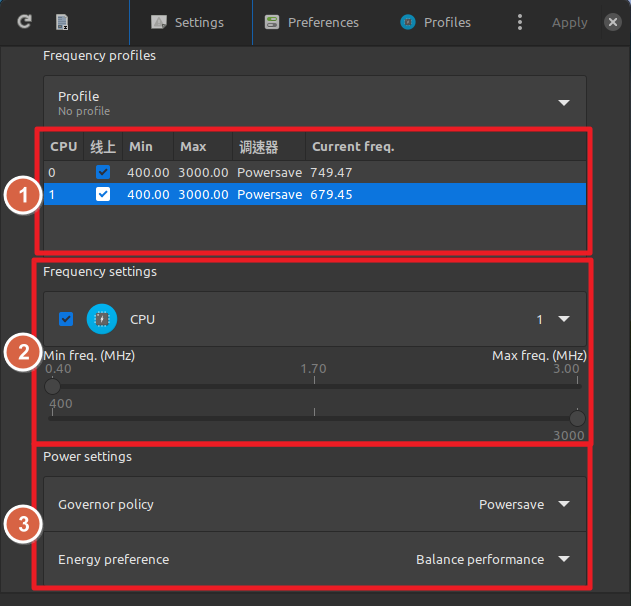Screen dimensions: 631x606
Task: Toggle the online checkbox for CPU 0
Action: click(103, 172)
